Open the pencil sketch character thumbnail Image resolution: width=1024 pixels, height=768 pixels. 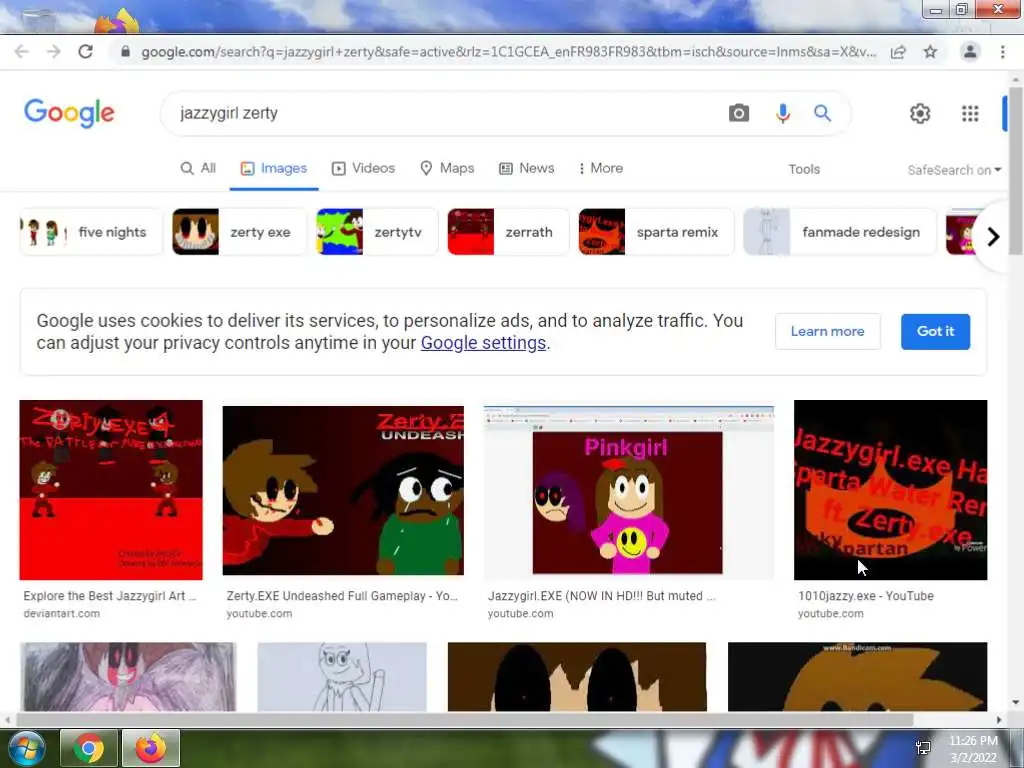point(342,677)
